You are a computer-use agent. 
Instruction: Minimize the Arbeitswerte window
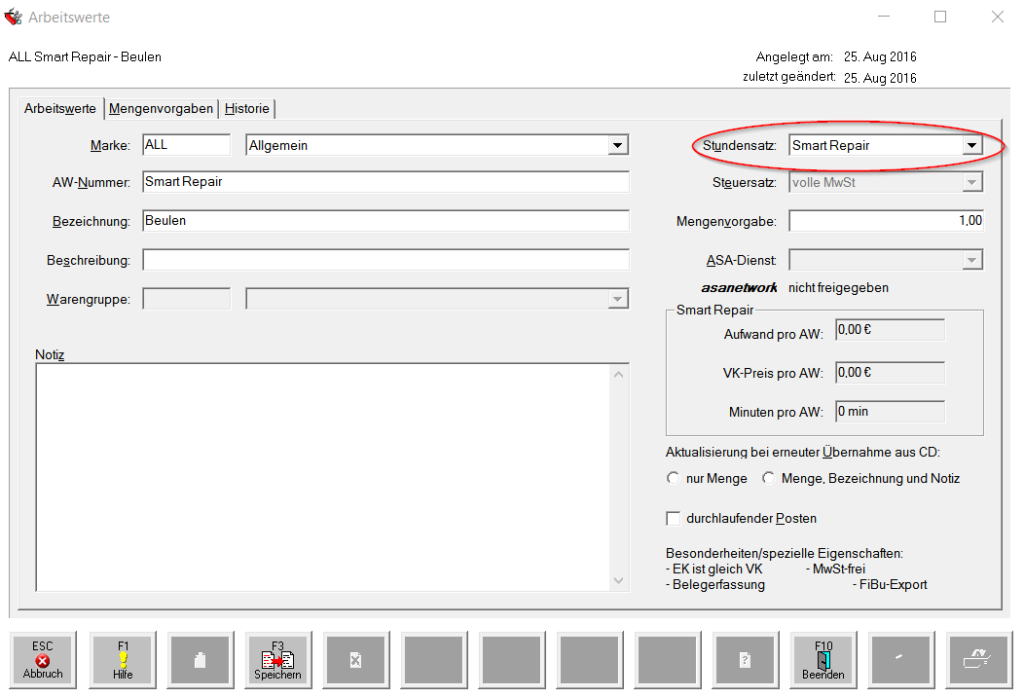[884, 17]
